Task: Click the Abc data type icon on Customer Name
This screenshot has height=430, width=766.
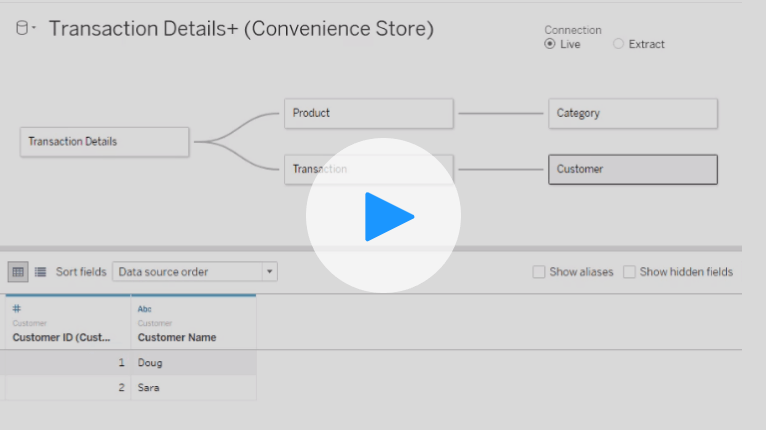Action: pyautogui.click(x=144, y=309)
